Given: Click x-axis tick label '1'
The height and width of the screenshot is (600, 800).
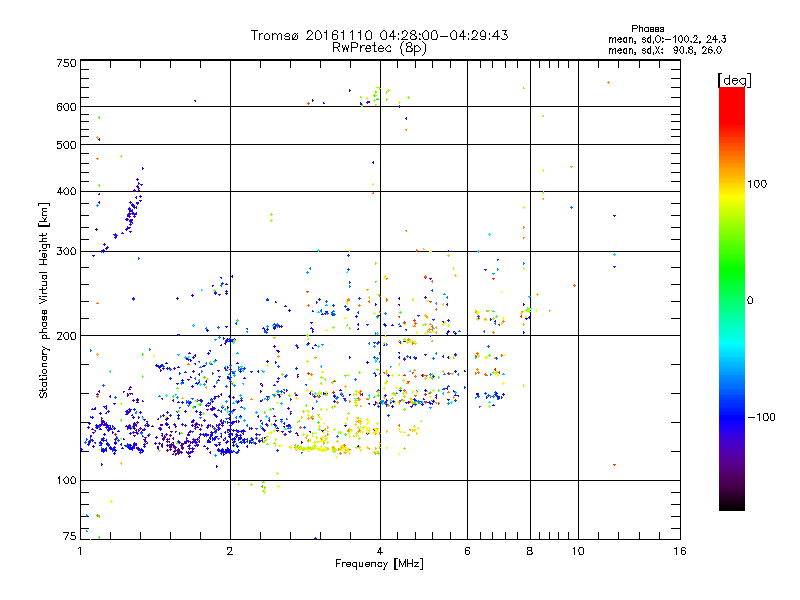Looking at the screenshot, I should coord(80,551).
